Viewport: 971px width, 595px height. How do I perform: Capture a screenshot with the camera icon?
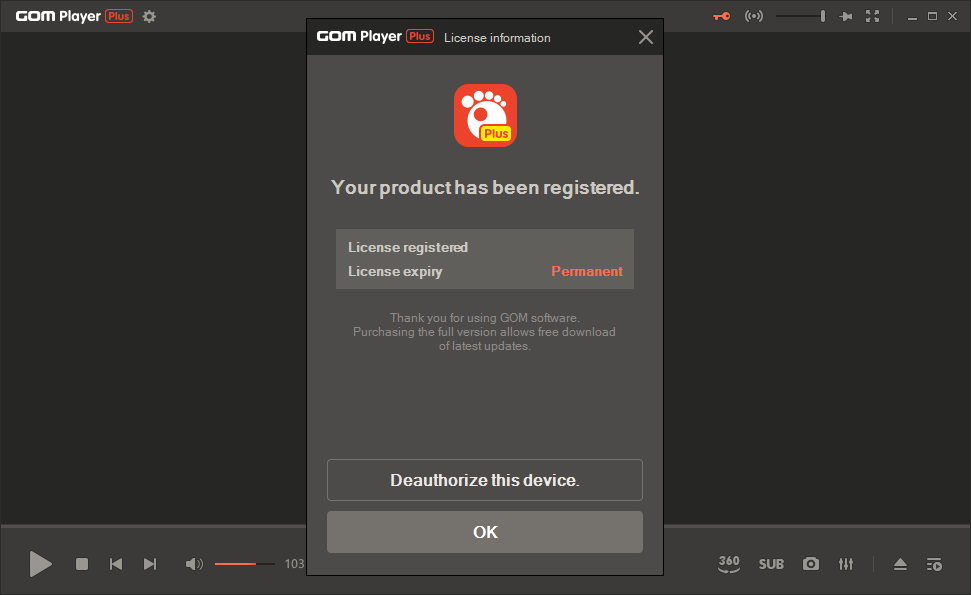pyautogui.click(x=811, y=564)
